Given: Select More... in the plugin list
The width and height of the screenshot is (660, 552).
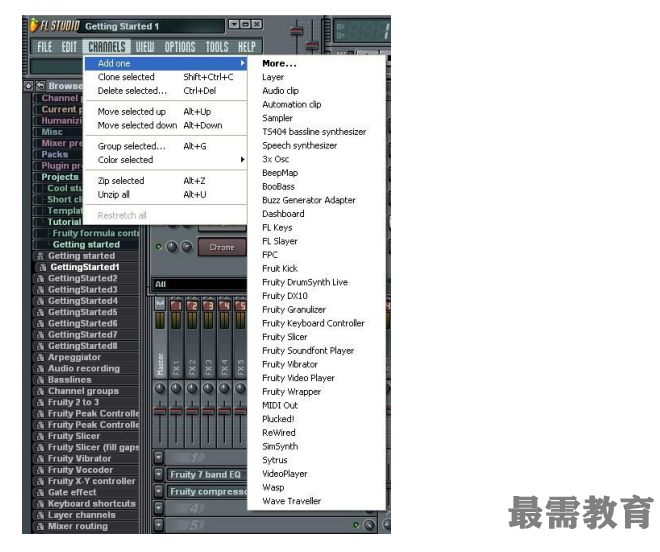Looking at the screenshot, I should coord(279,64).
